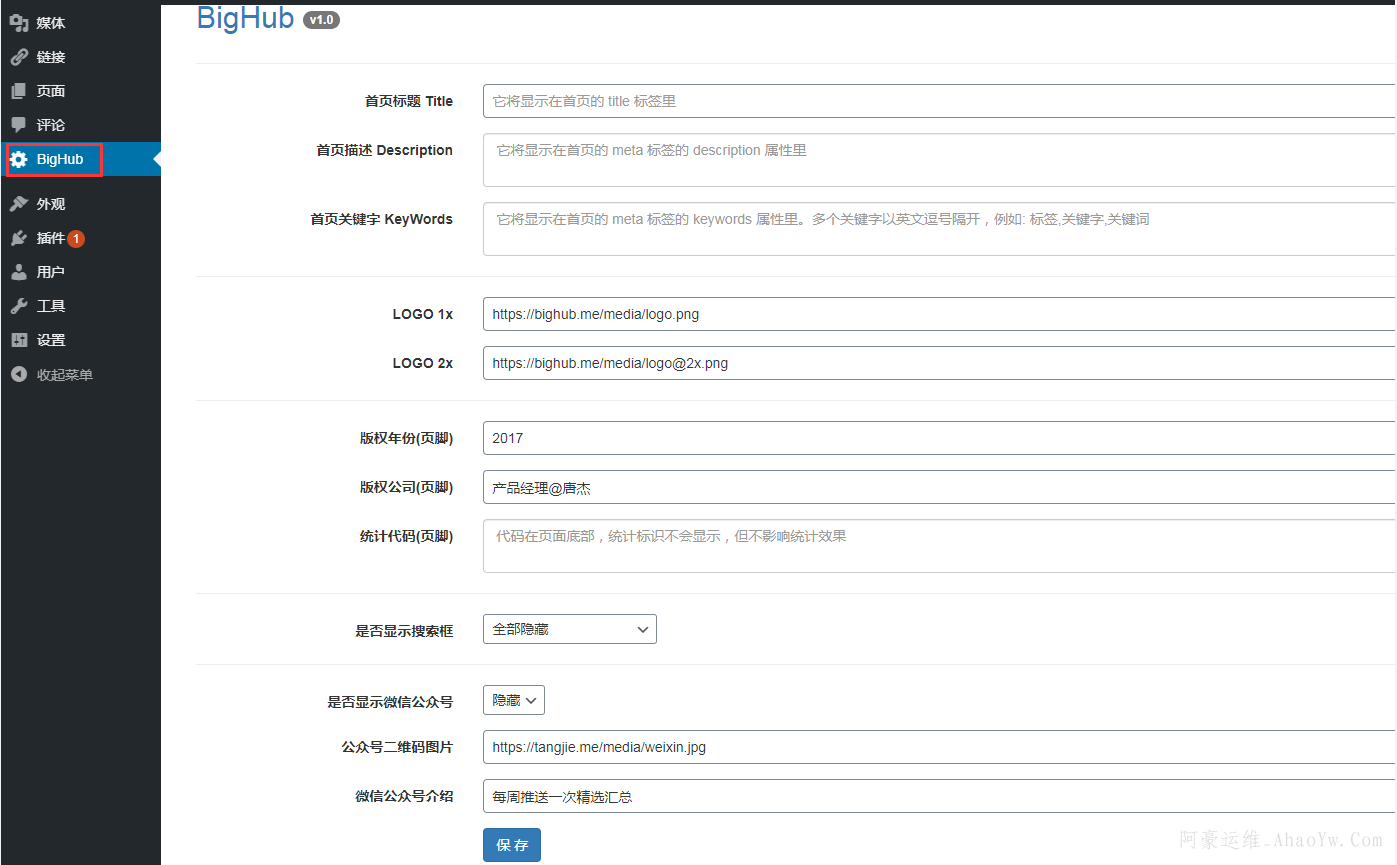Click the 版权年份(页脚) label
The image size is (1397, 865).
pos(407,438)
